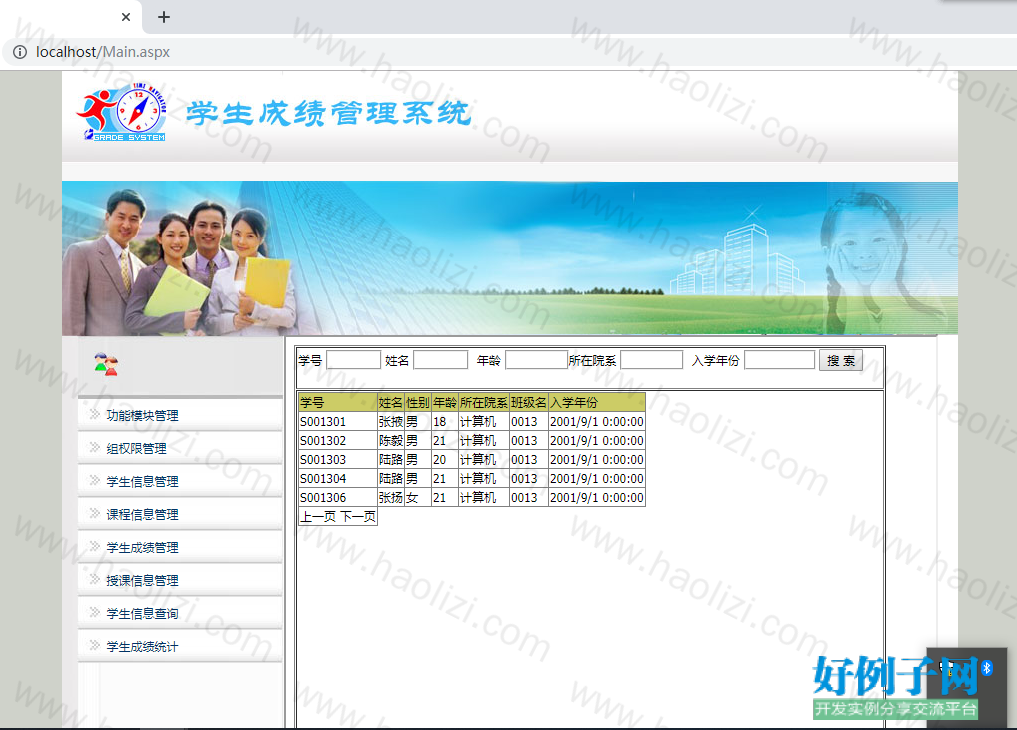Open 学生成绩统计 menu item

click(x=142, y=647)
